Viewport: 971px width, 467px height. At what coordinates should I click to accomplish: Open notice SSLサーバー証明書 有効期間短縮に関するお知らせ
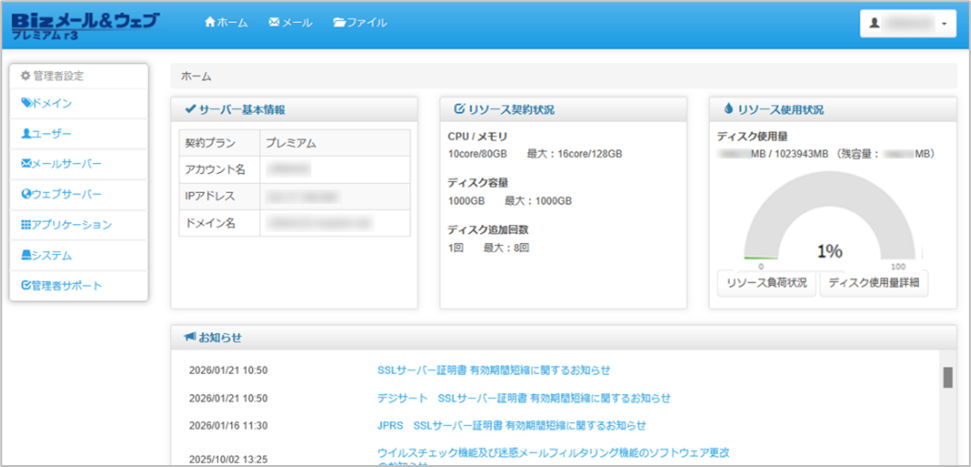point(494,370)
